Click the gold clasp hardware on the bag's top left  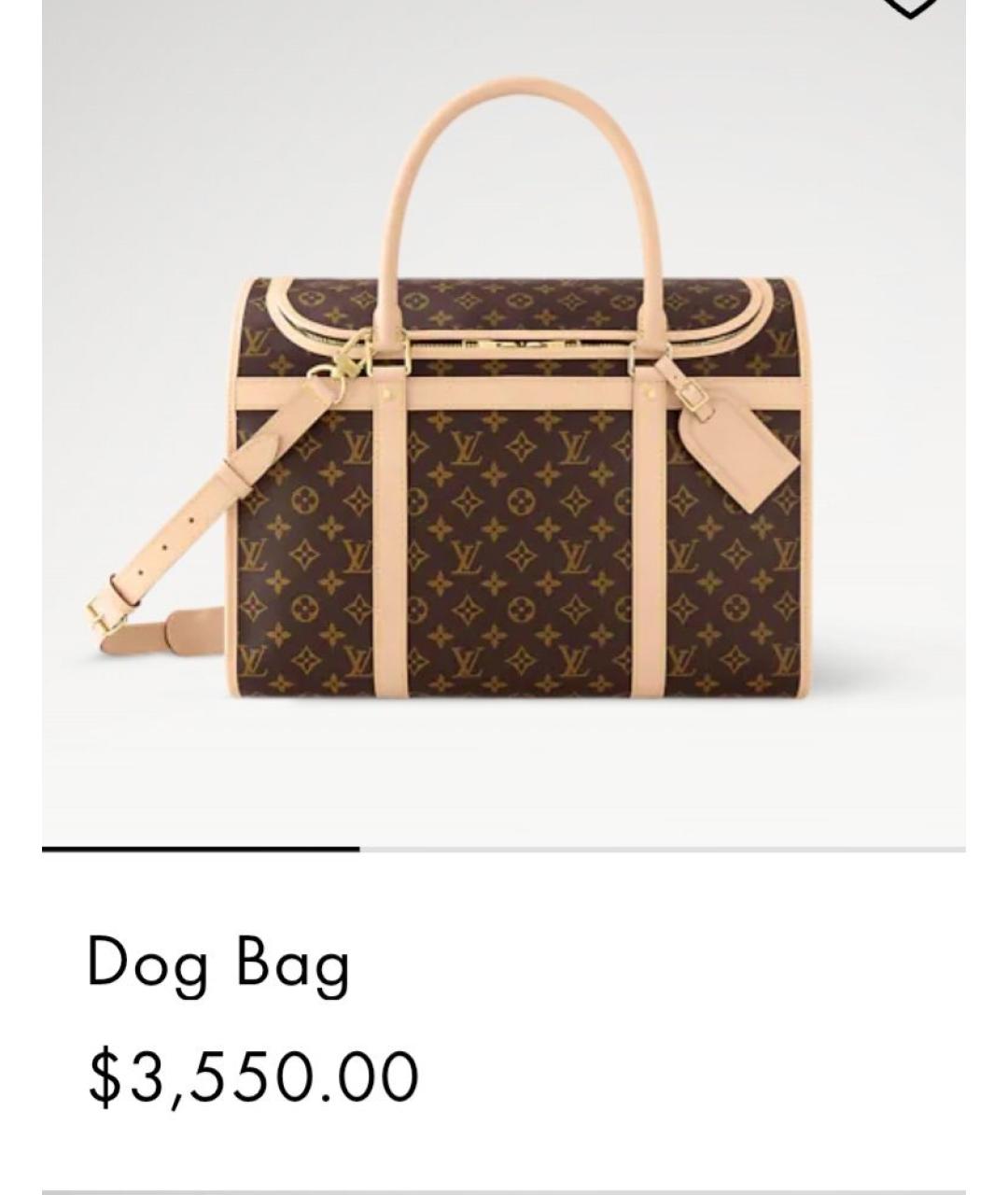pos(336,364)
